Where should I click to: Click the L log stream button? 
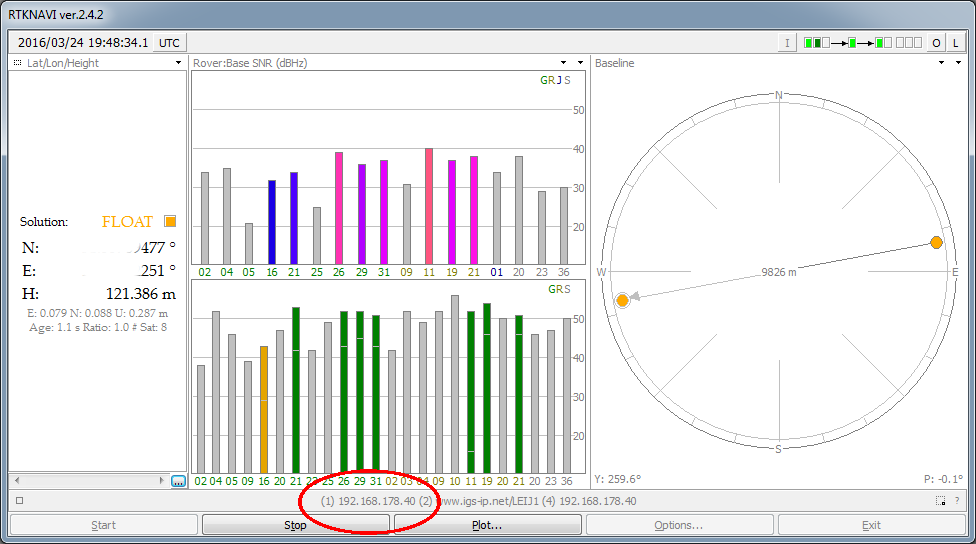click(956, 43)
